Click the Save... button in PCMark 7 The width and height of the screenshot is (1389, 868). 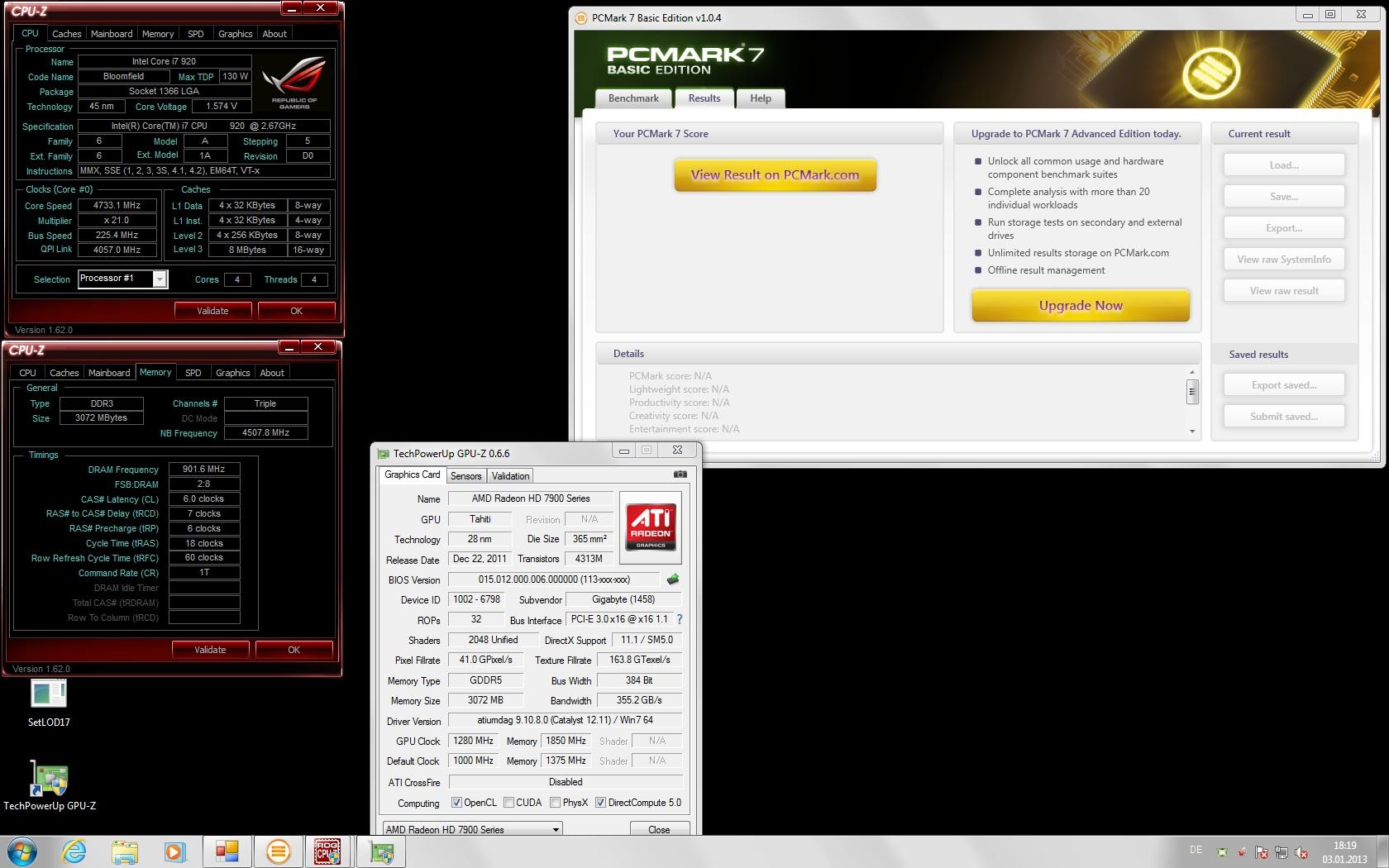click(1284, 197)
